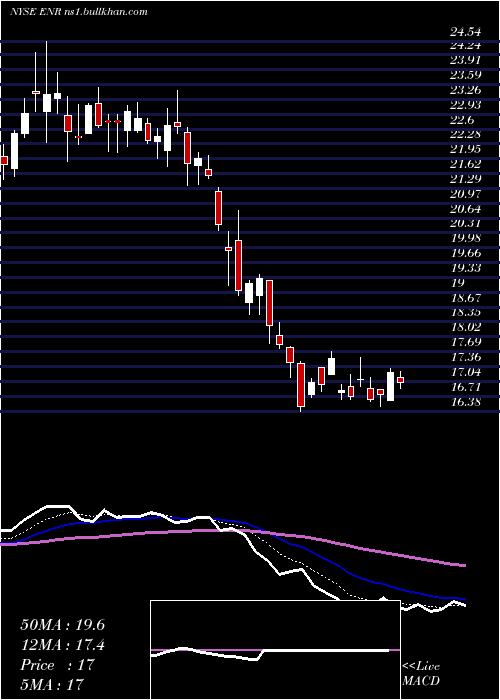Click the 23.26 price axis label
The image size is (500, 700).
[x=466, y=90]
